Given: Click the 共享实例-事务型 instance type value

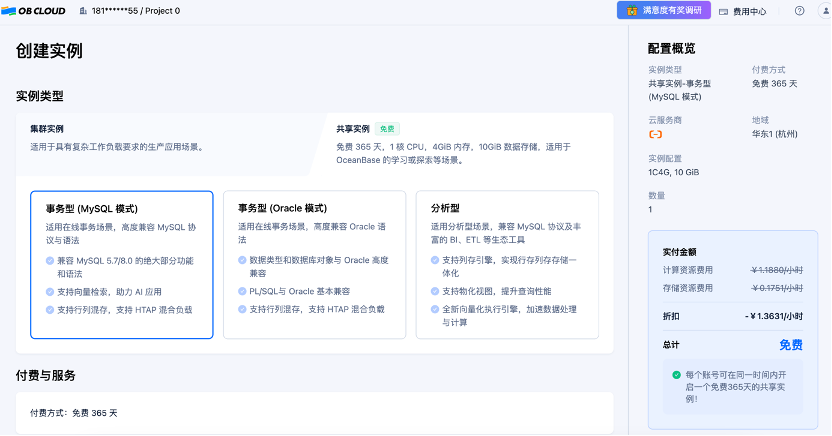Looking at the screenshot, I should (x=679, y=90).
